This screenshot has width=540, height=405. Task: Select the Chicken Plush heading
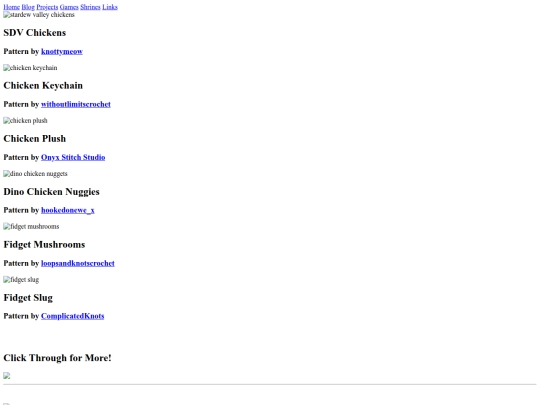coord(34,138)
